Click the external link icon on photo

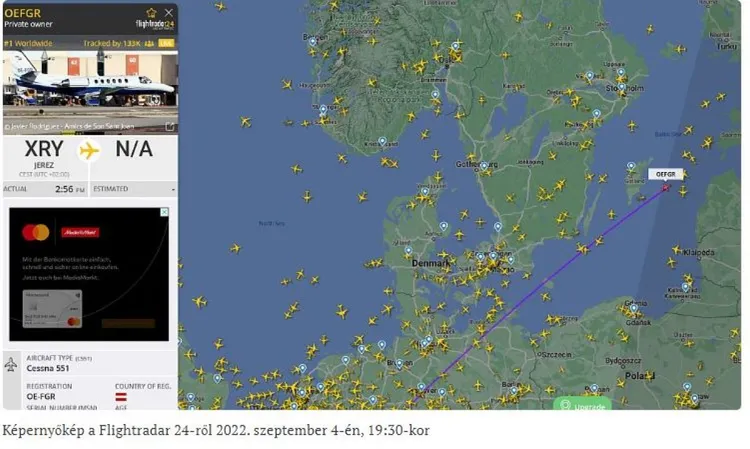click(x=170, y=127)
